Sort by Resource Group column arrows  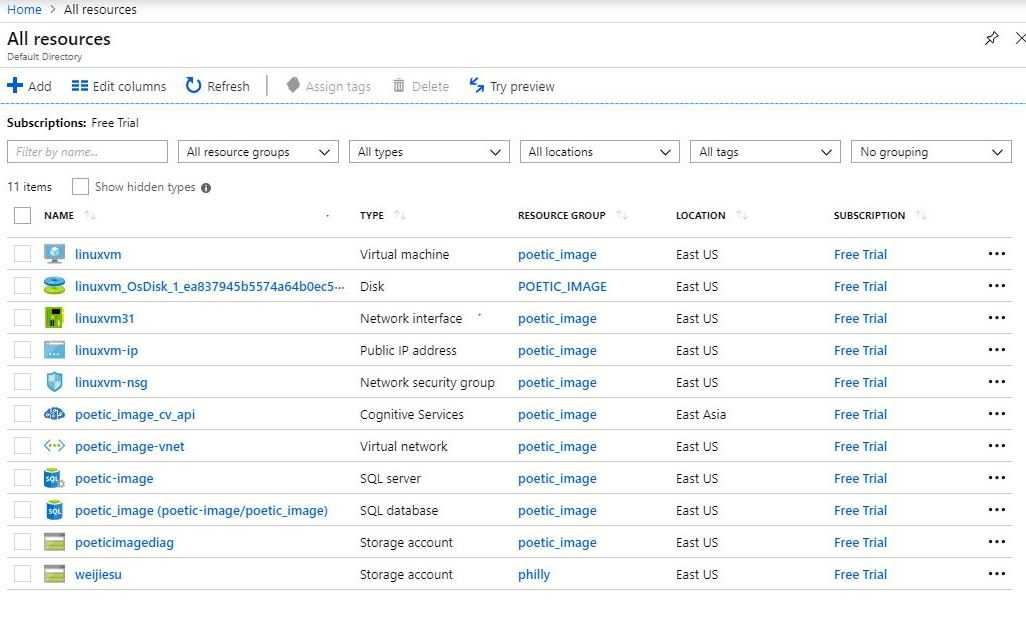[x=622, y=215]
